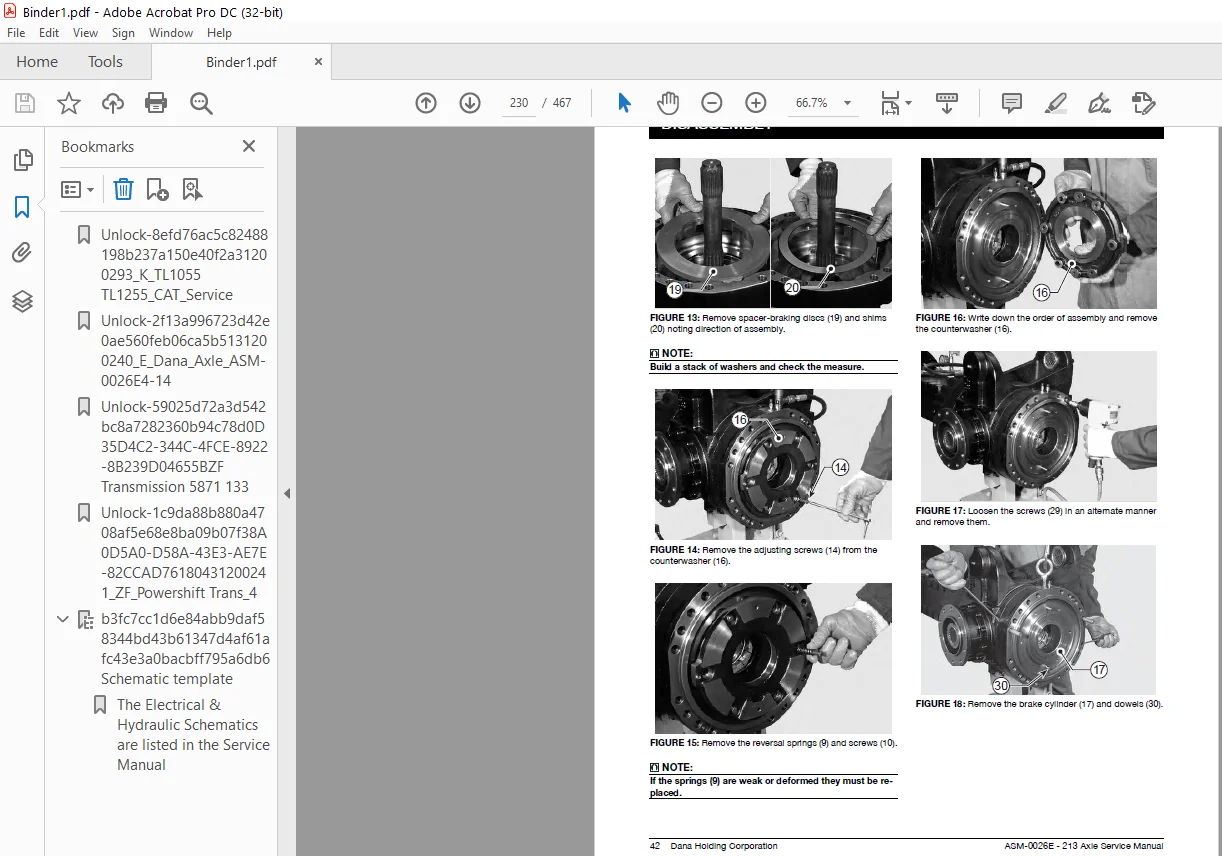This screenshot has width=1222, height=856.
Task: Click the Figure 14 photo
Action: coord(773,465)
